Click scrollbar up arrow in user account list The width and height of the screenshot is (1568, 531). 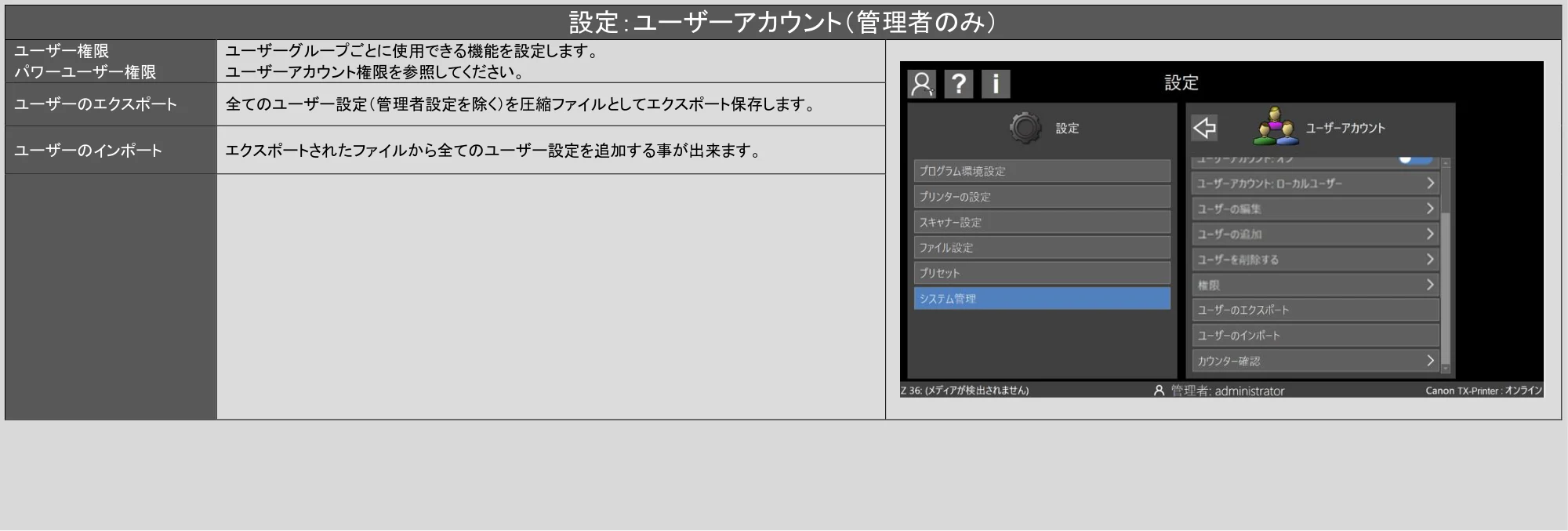click(1446, 162)
